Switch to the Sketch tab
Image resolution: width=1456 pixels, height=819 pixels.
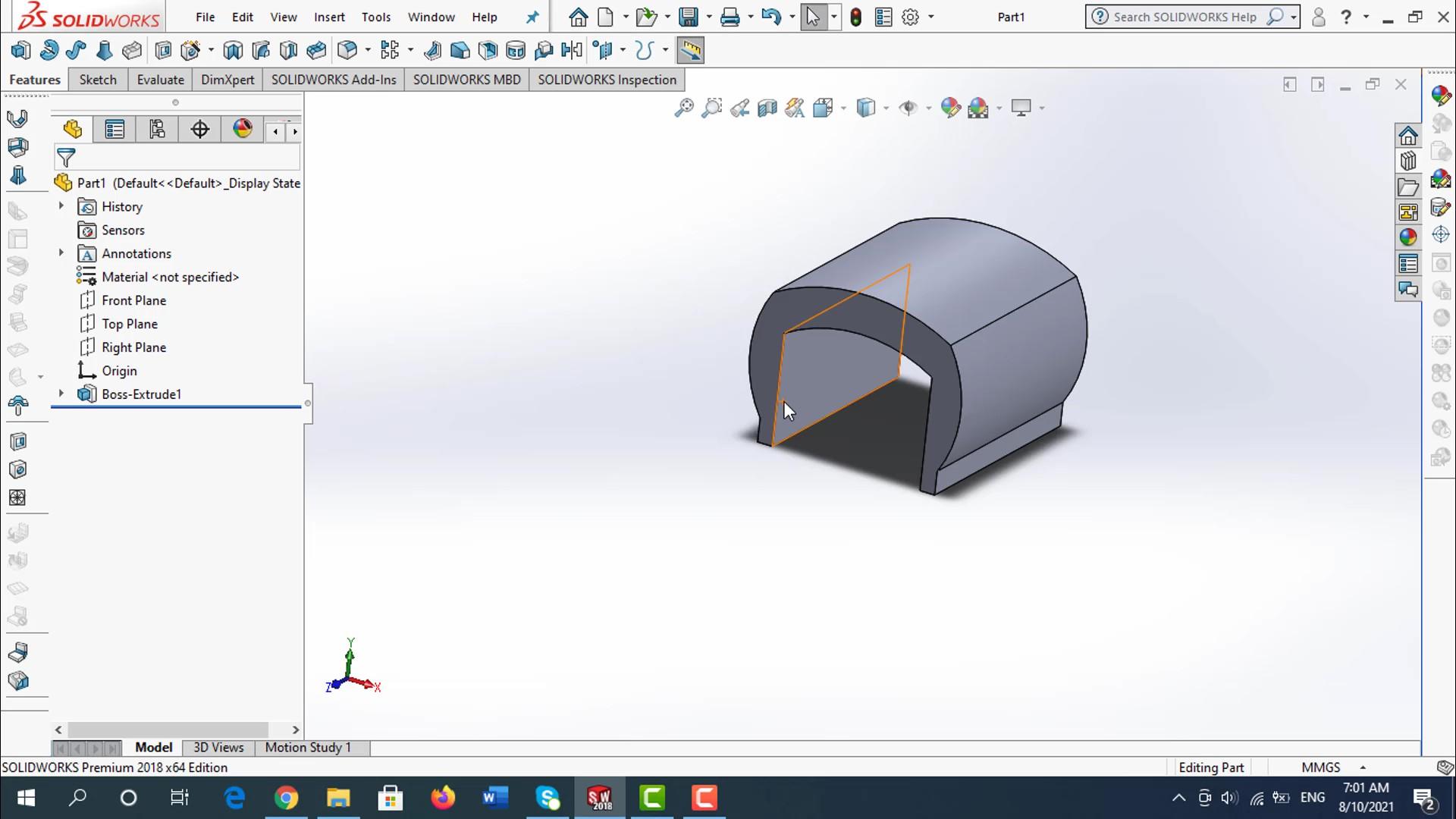[98, 80]
